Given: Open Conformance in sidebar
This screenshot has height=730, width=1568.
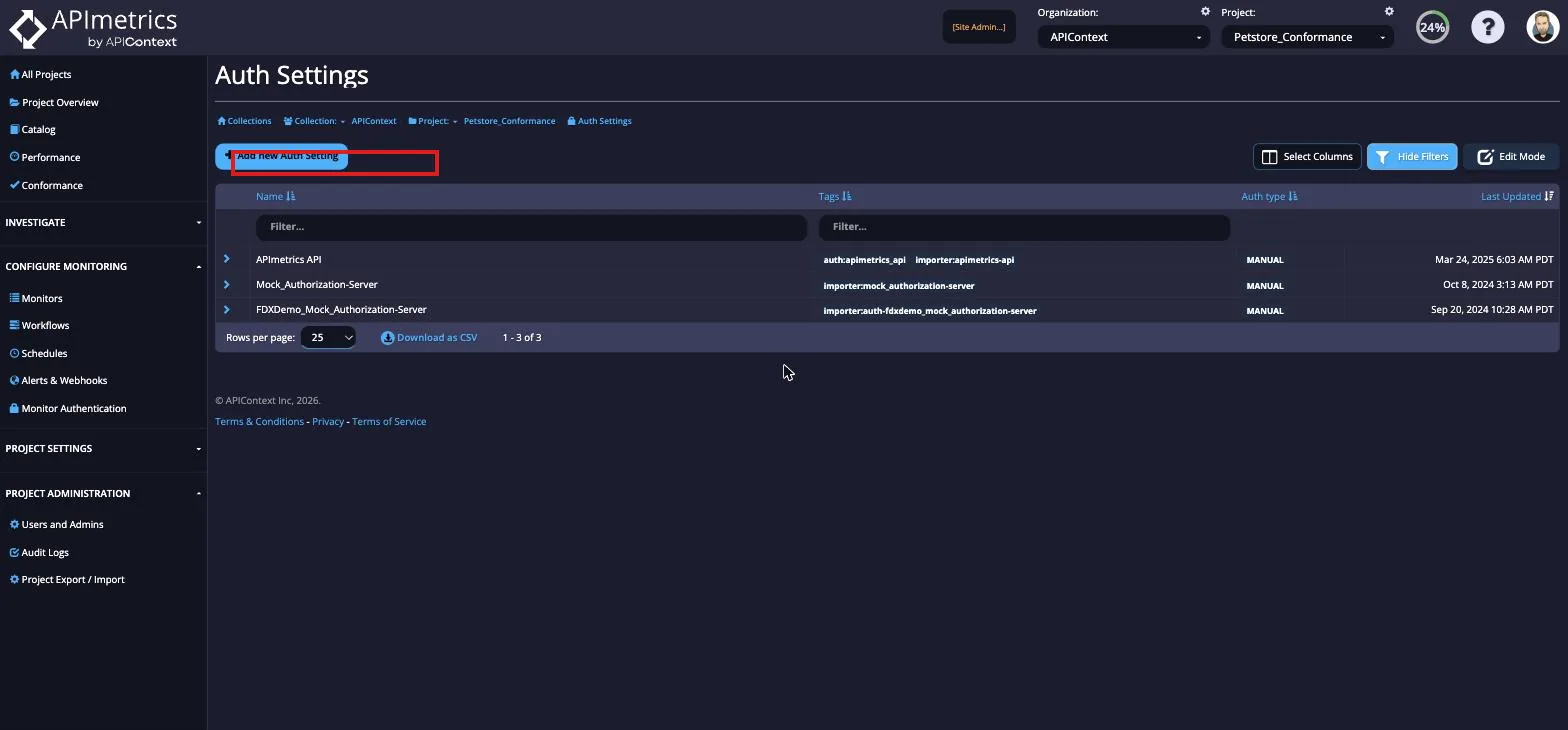Looking at the screenshot, I should coord(46,185).
